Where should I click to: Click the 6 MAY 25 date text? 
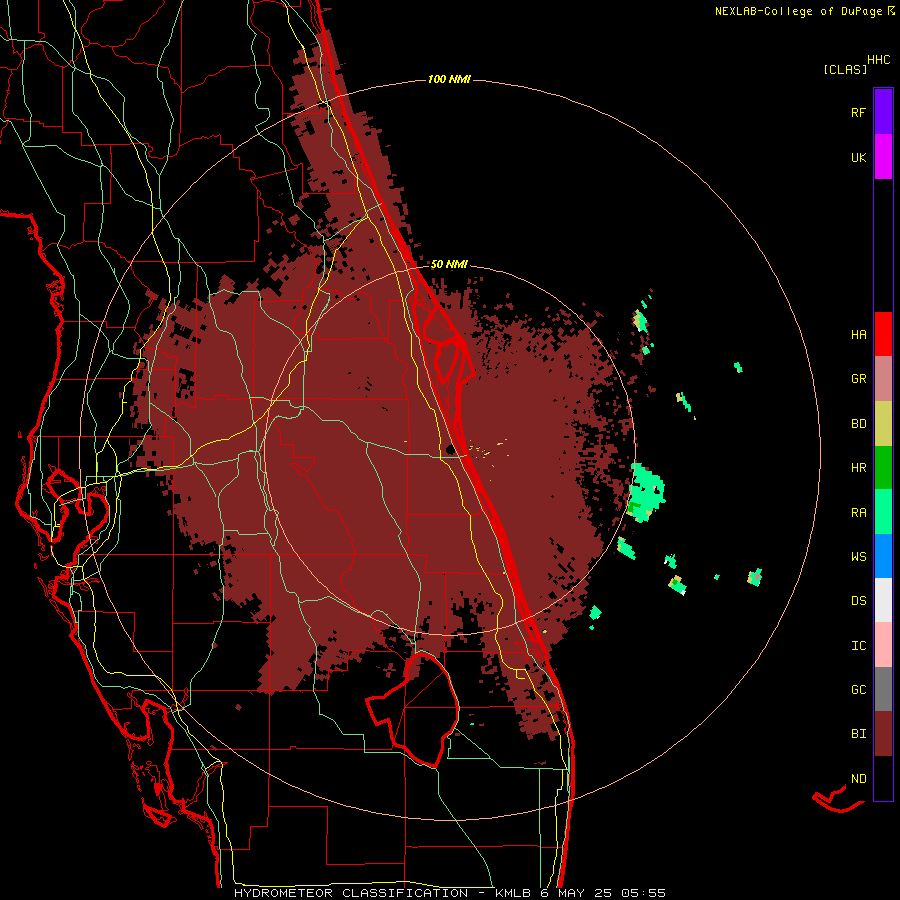tap(577, 893)
